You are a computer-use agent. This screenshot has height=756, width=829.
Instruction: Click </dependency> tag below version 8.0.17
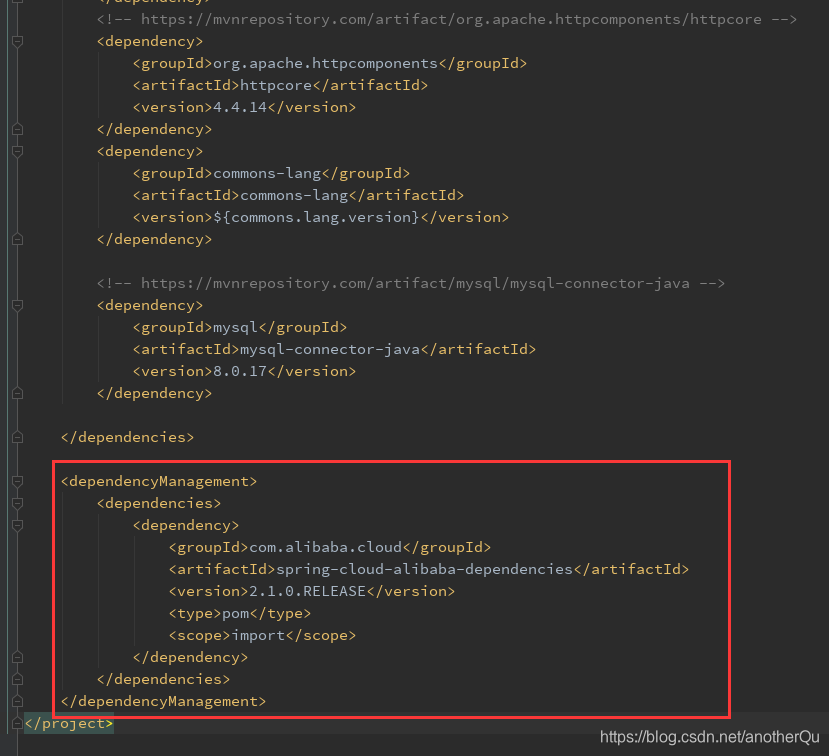pyautogui.click(x=154, y=393)
